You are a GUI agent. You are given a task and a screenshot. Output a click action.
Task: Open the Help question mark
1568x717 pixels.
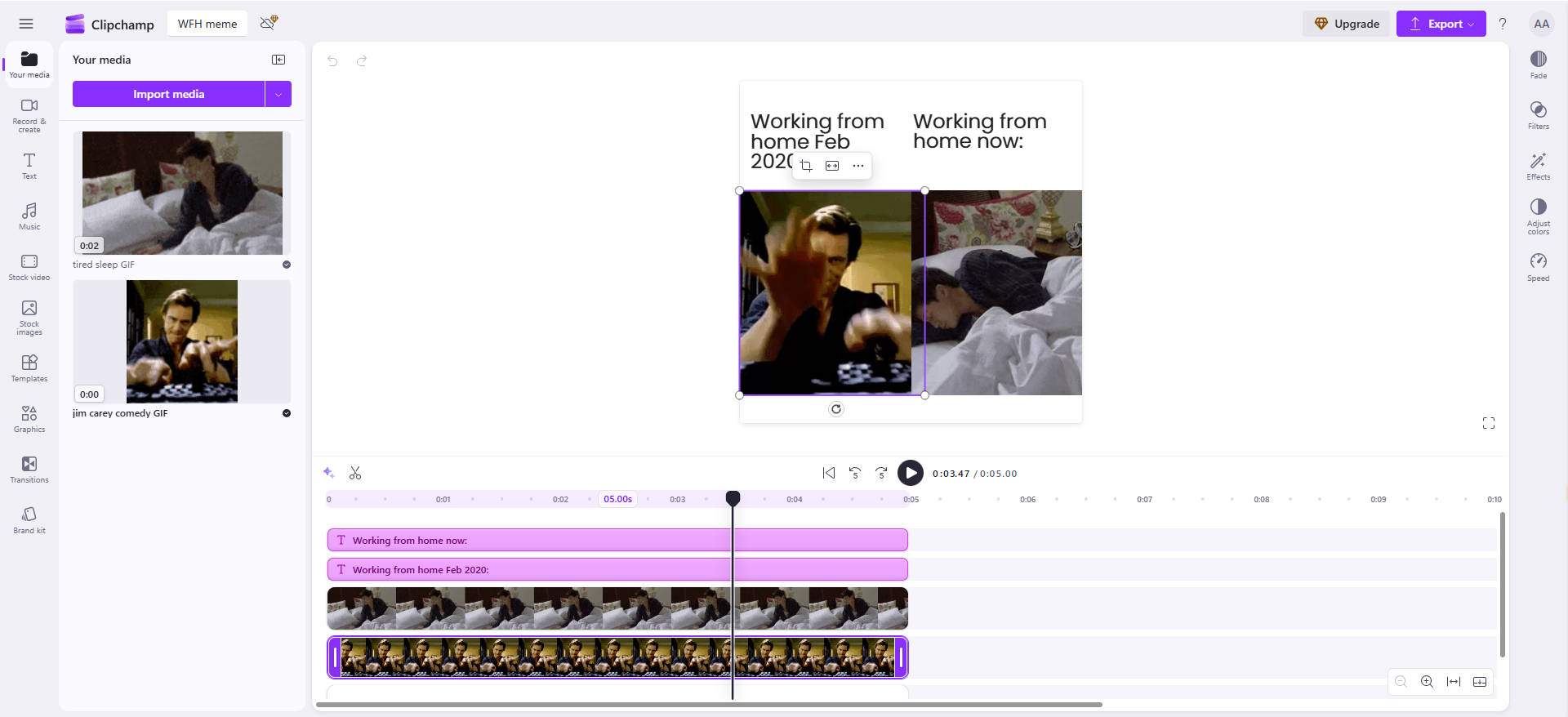[1503, 24]
